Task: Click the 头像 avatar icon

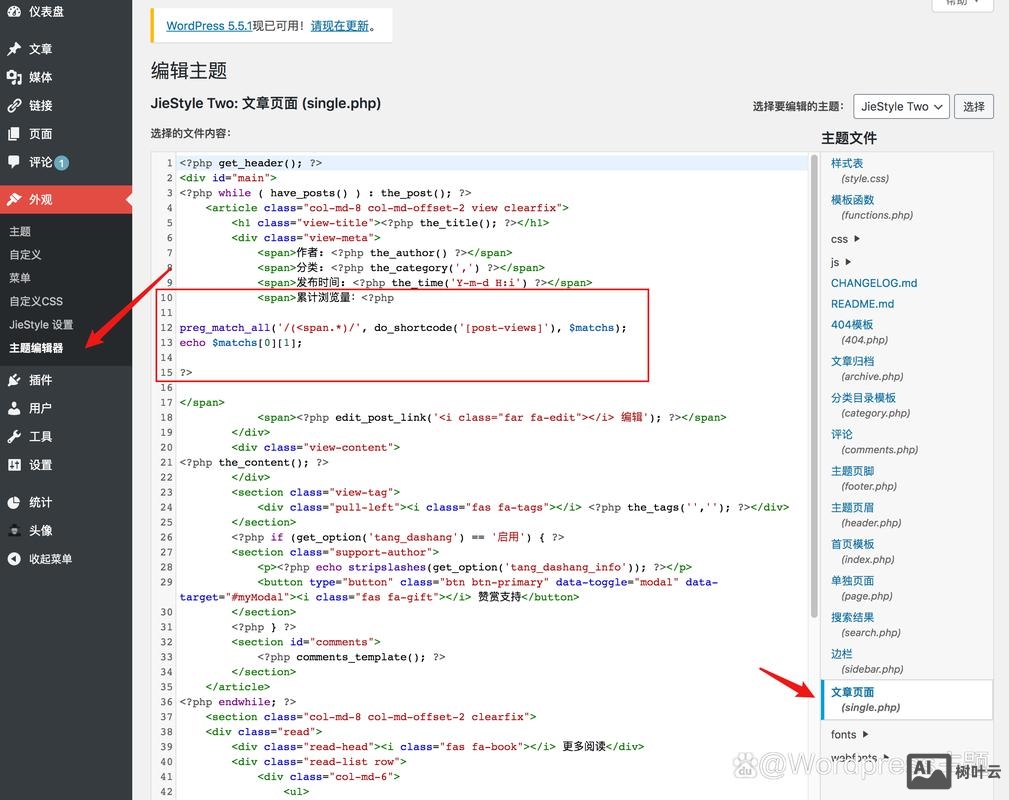Action: point(14,531)
